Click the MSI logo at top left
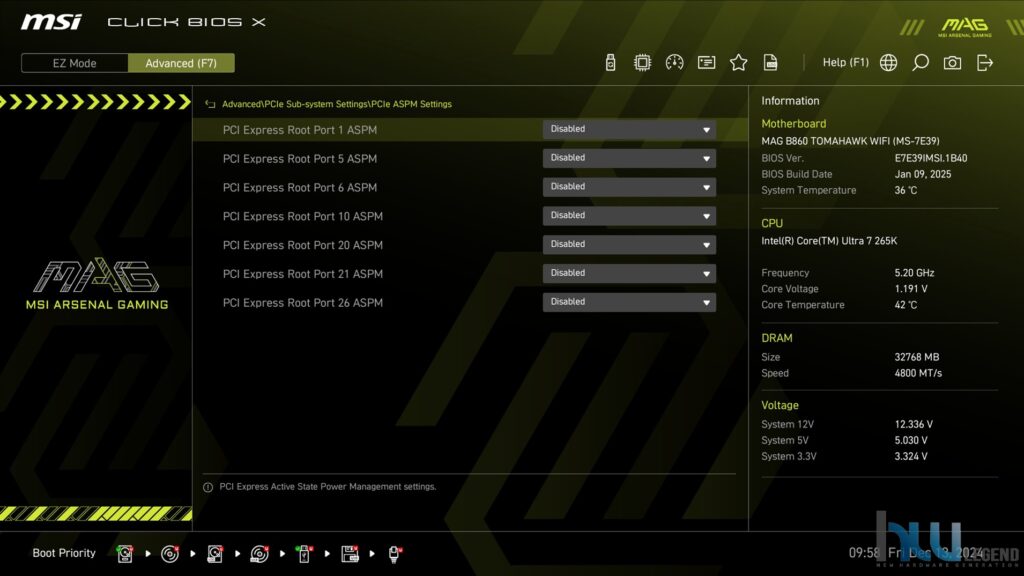 (x=51, y=22)
